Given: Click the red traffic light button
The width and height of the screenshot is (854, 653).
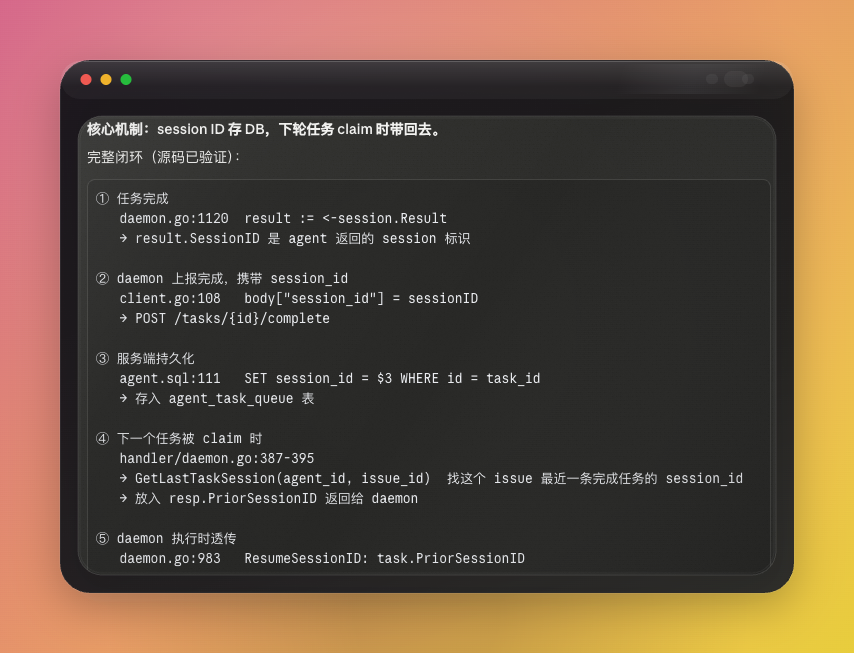Looking at the screenshot, I should pyautogui.click(x=86, y=78).
